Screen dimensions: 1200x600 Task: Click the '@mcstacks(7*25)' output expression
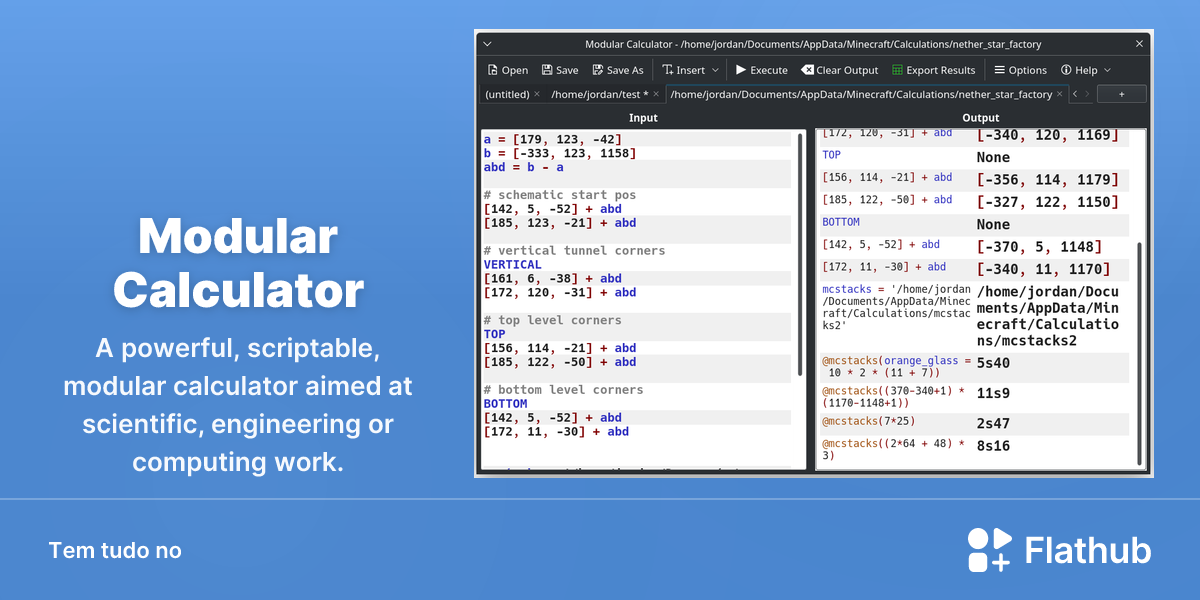(x=869, y=422)
